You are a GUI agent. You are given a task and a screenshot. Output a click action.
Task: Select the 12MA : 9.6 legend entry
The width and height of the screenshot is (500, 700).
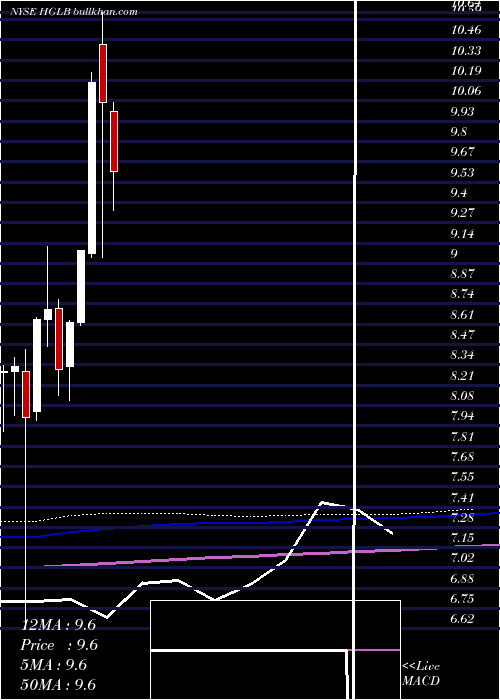58,625
